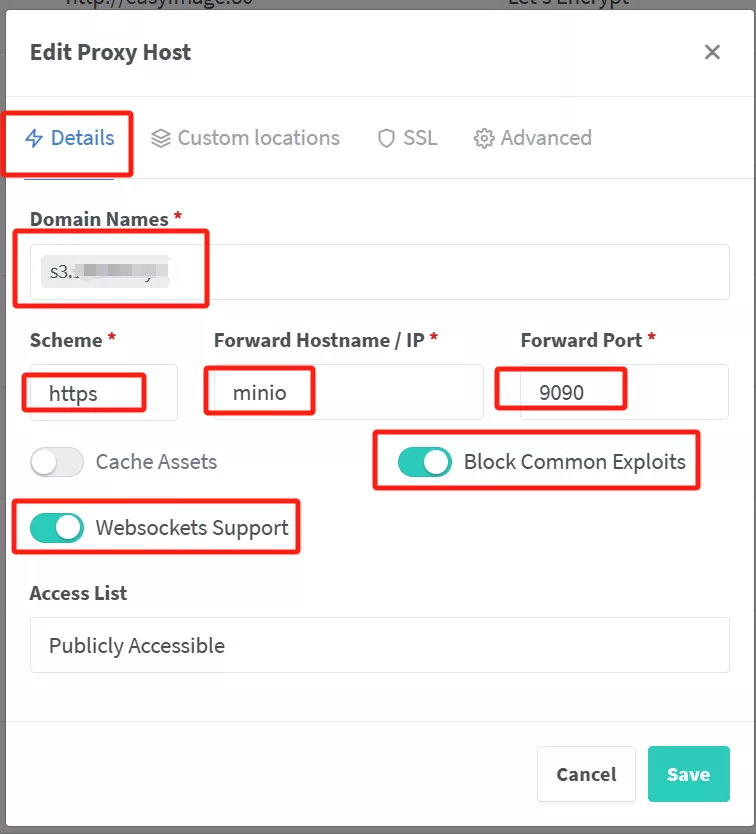Viewport: 756px width, 834px height.
Task: Click the shield icon beside SSL
Action: [x=386, y=138]
